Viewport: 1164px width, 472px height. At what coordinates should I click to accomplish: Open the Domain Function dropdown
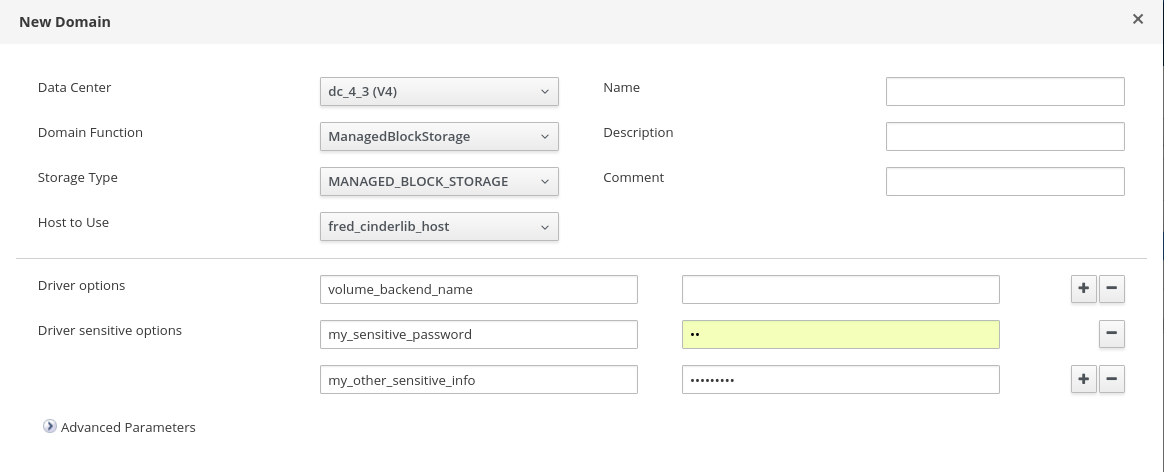[x=438, y=136]
